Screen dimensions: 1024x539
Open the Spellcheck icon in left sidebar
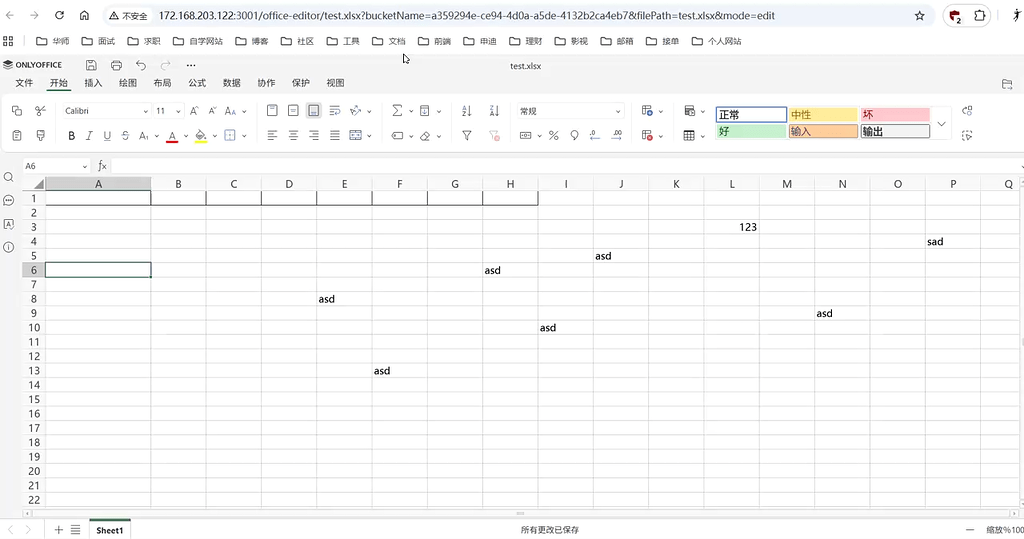(8, 224)
